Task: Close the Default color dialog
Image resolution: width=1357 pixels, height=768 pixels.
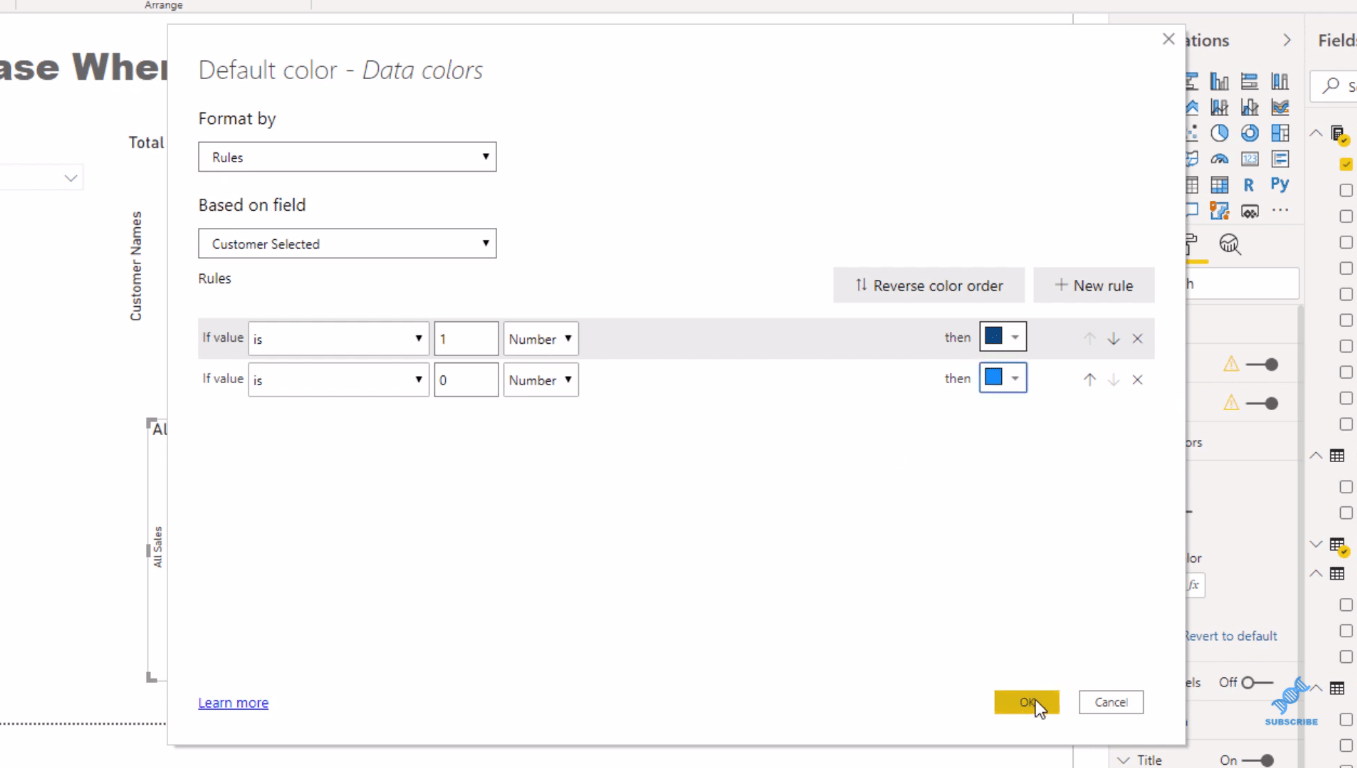Action: 1168,39
